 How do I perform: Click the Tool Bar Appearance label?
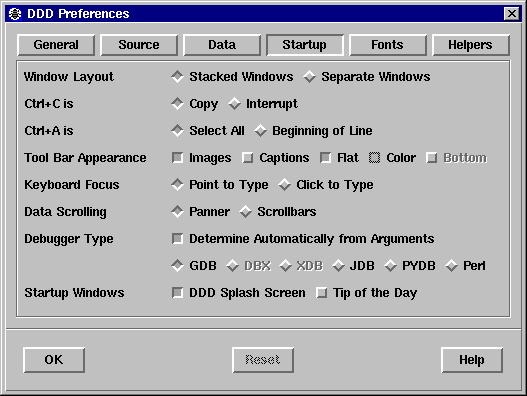point(85,158)
